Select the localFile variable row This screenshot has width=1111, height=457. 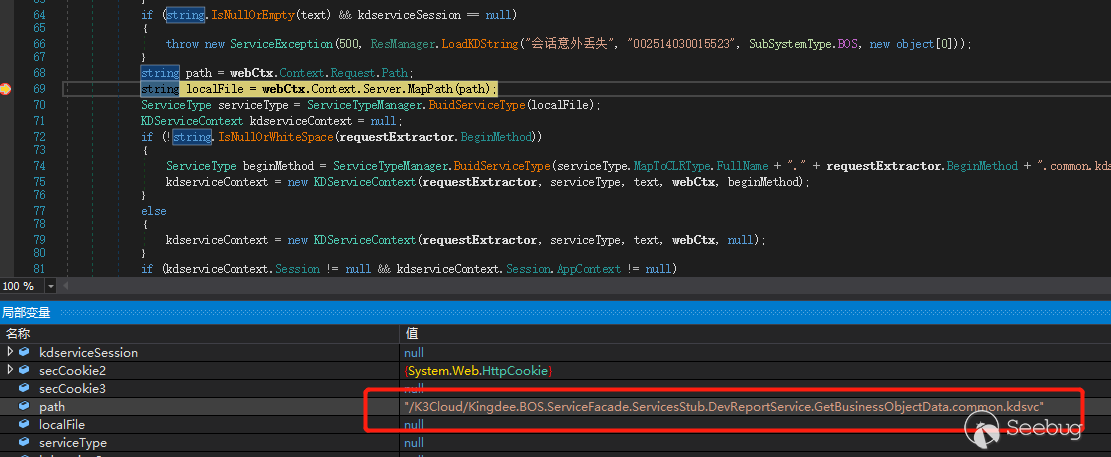tap(556, 424)
